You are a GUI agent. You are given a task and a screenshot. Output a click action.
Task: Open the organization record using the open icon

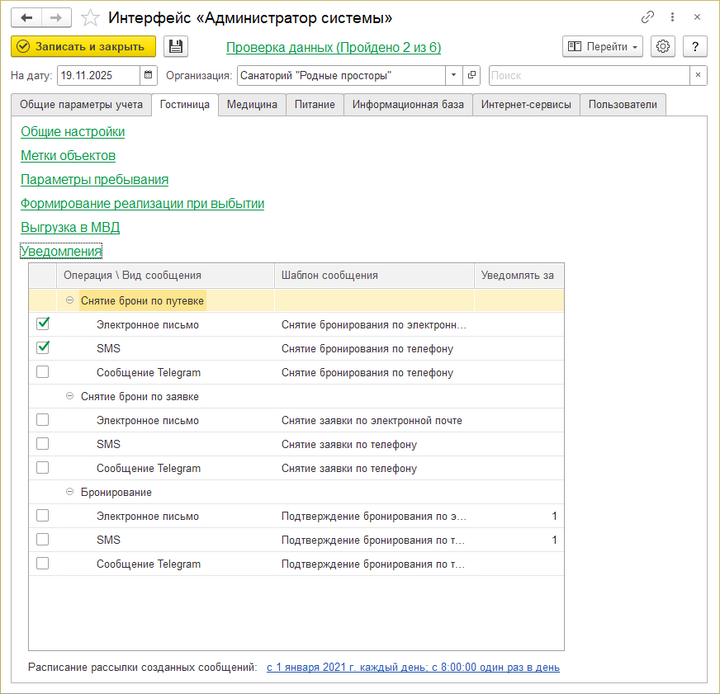[x=473, y=75]
